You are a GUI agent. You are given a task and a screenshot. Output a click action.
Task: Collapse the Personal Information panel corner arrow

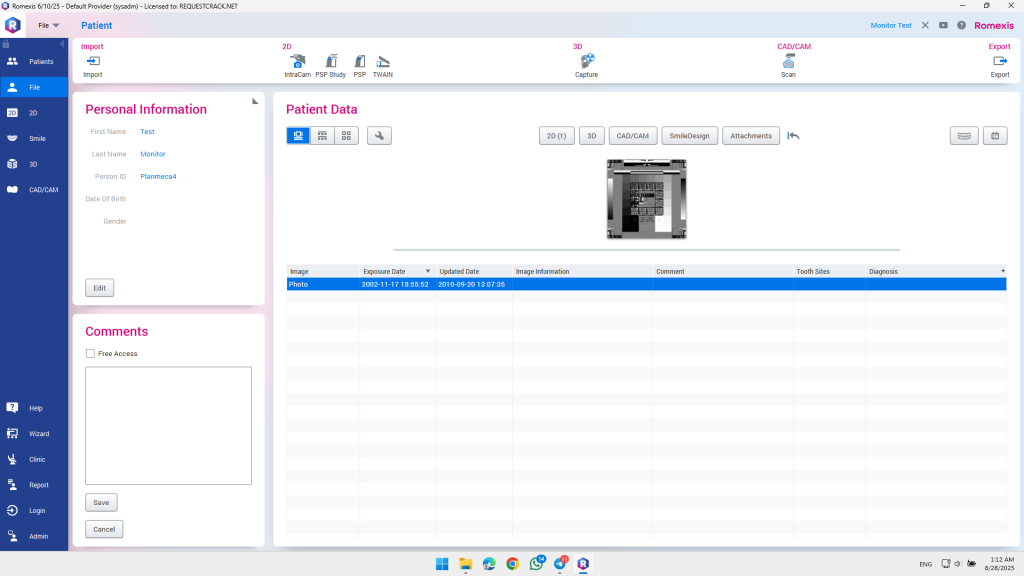(254, 102)
